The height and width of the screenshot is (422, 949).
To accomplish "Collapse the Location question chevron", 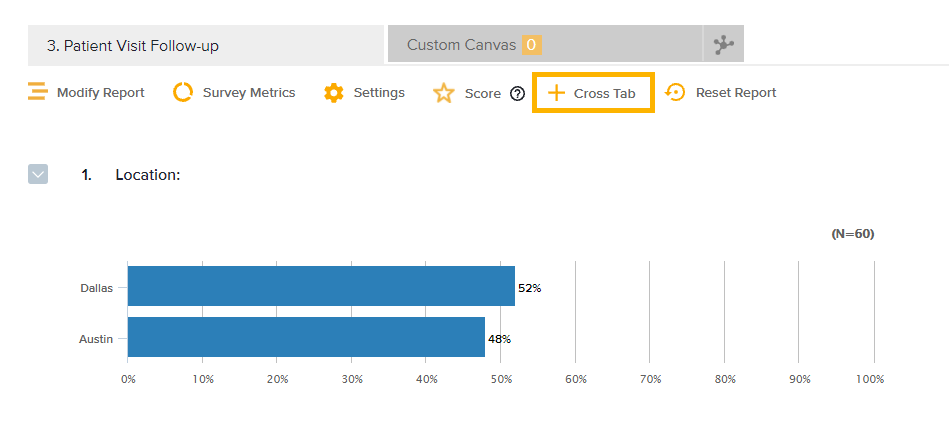I will (x=38, y=174).
